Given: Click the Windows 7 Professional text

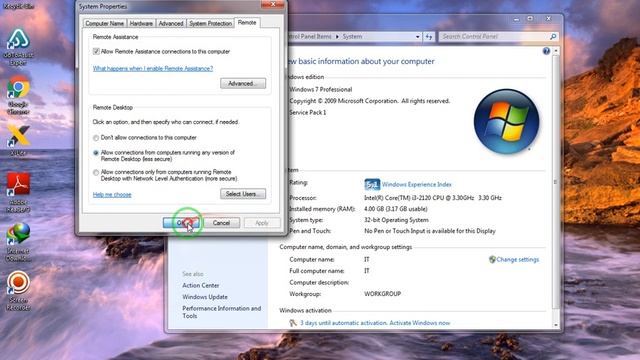Looking at the screenshot, I should coord(320,89).
